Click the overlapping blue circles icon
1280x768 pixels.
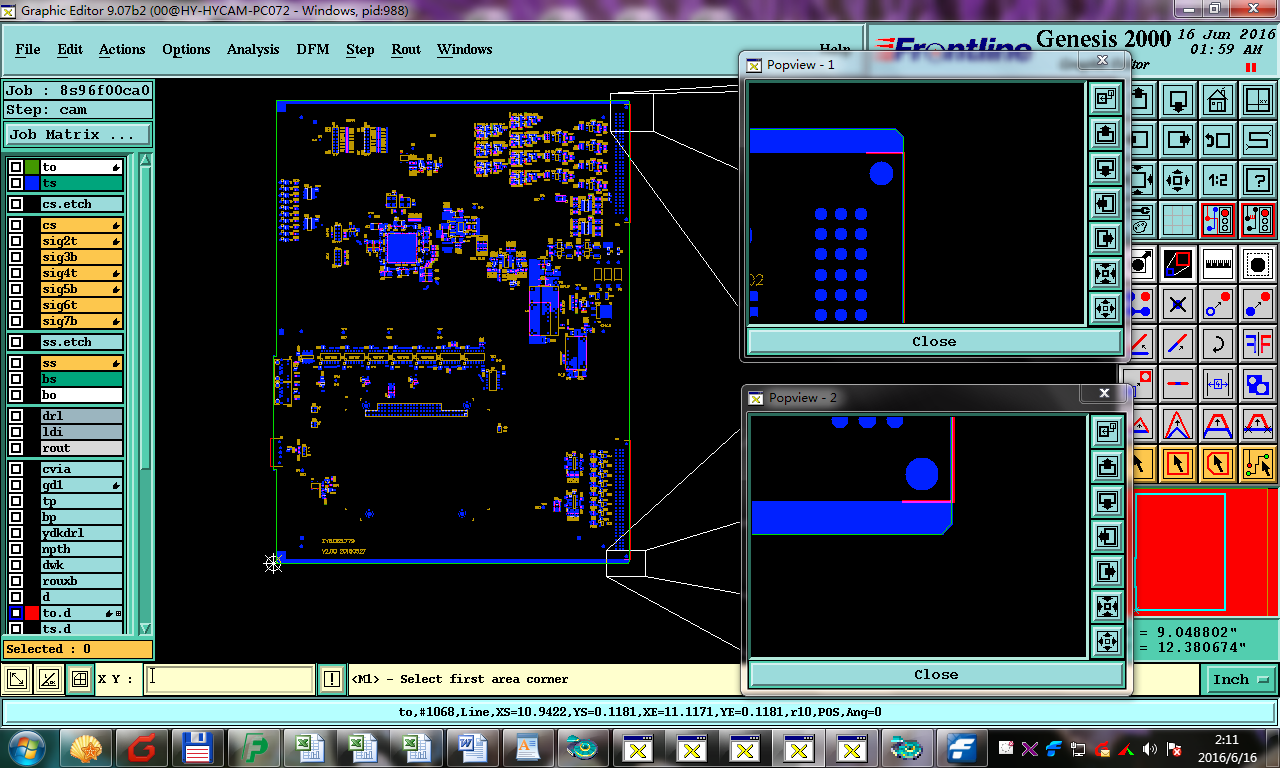[1257, 384]
